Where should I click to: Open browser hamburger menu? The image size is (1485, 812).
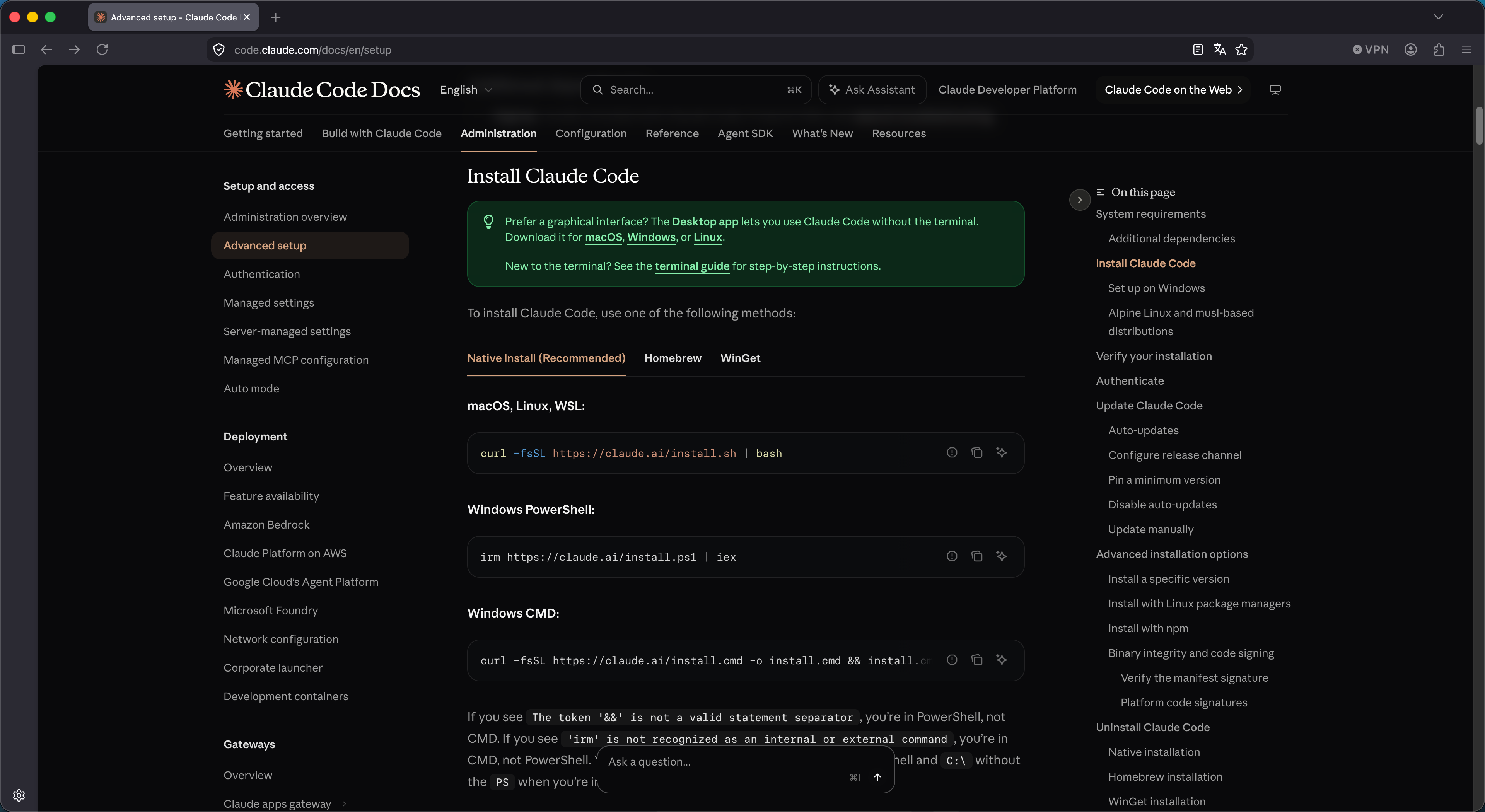1466,49
